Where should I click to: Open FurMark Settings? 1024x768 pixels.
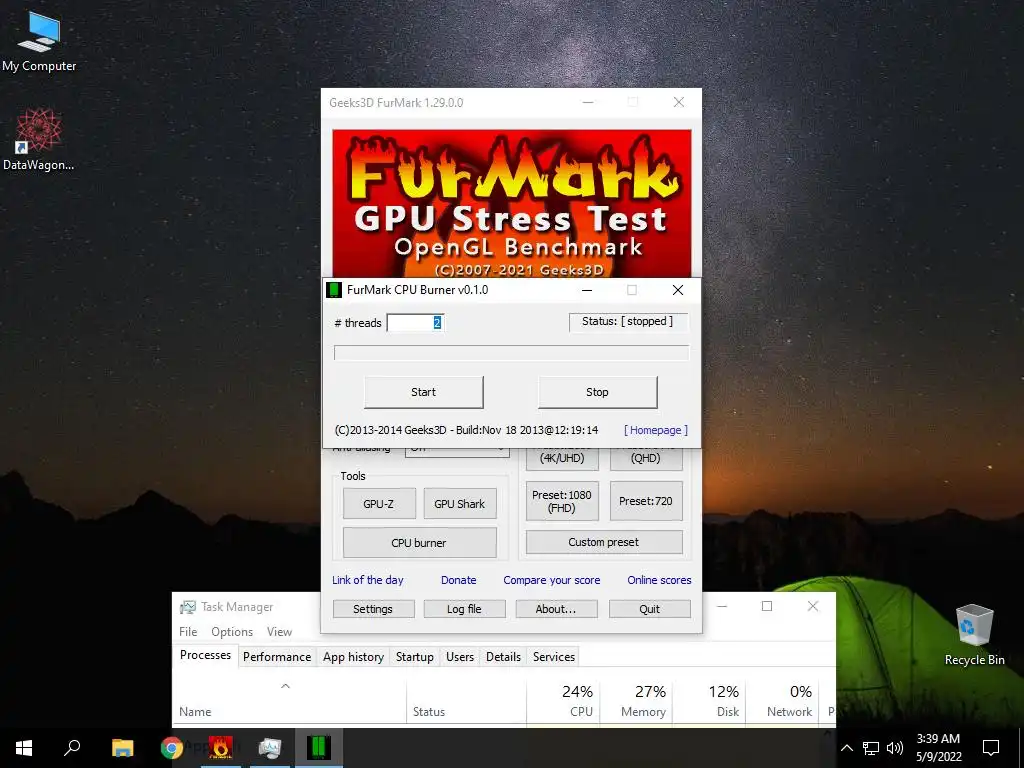[x=374, y=609]
